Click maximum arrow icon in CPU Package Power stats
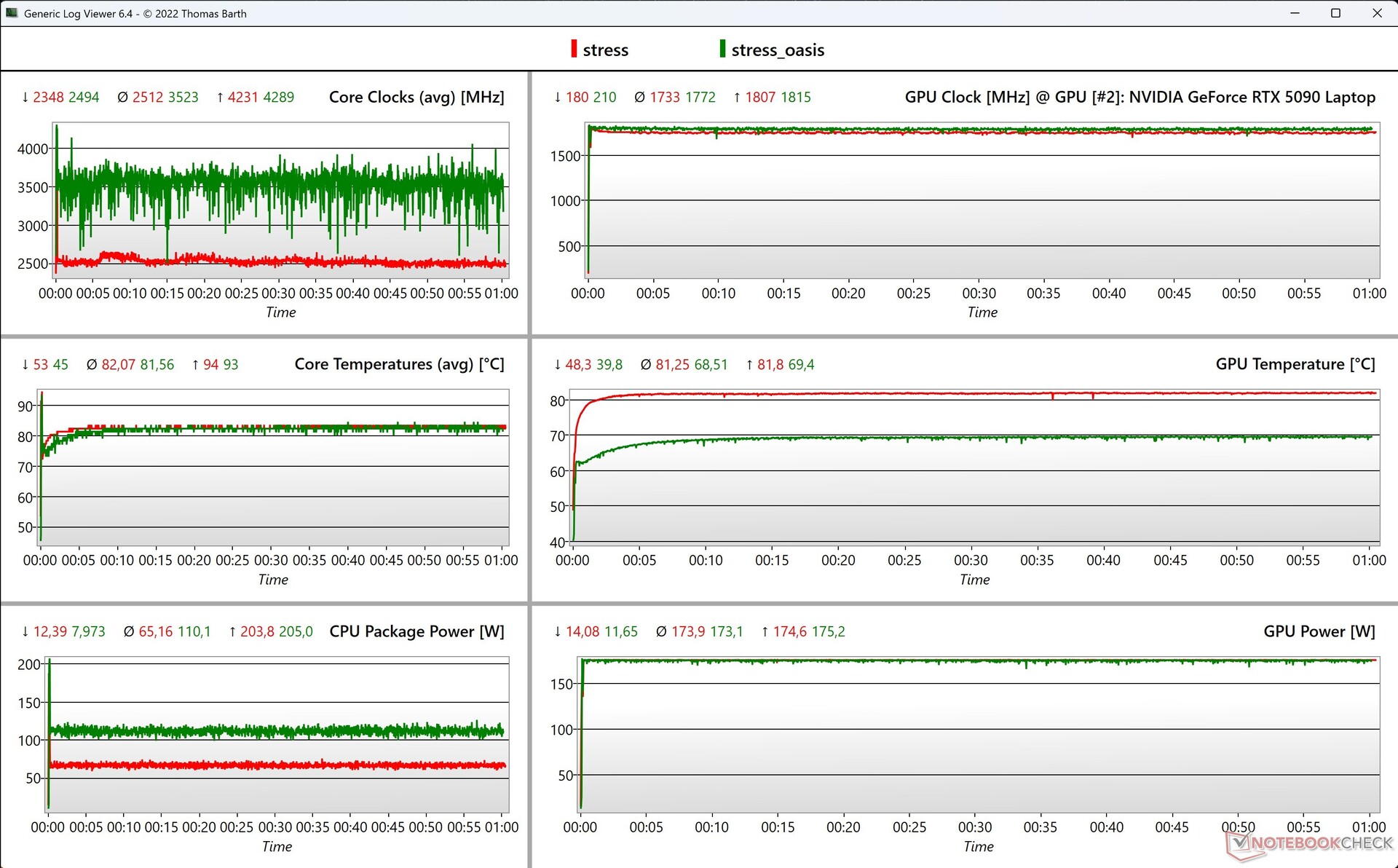Image resolution: width=1398 pixels, height=868 pixels. pos(232,632)
